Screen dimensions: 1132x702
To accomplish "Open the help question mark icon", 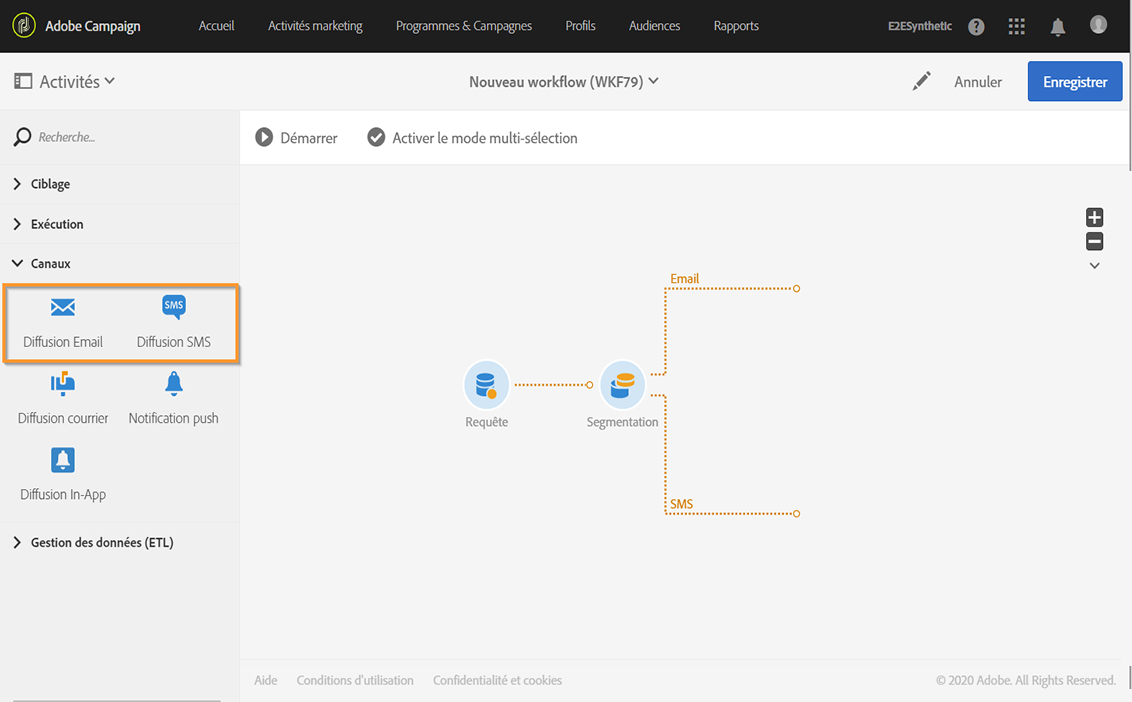I will click(x=976, y=27).
